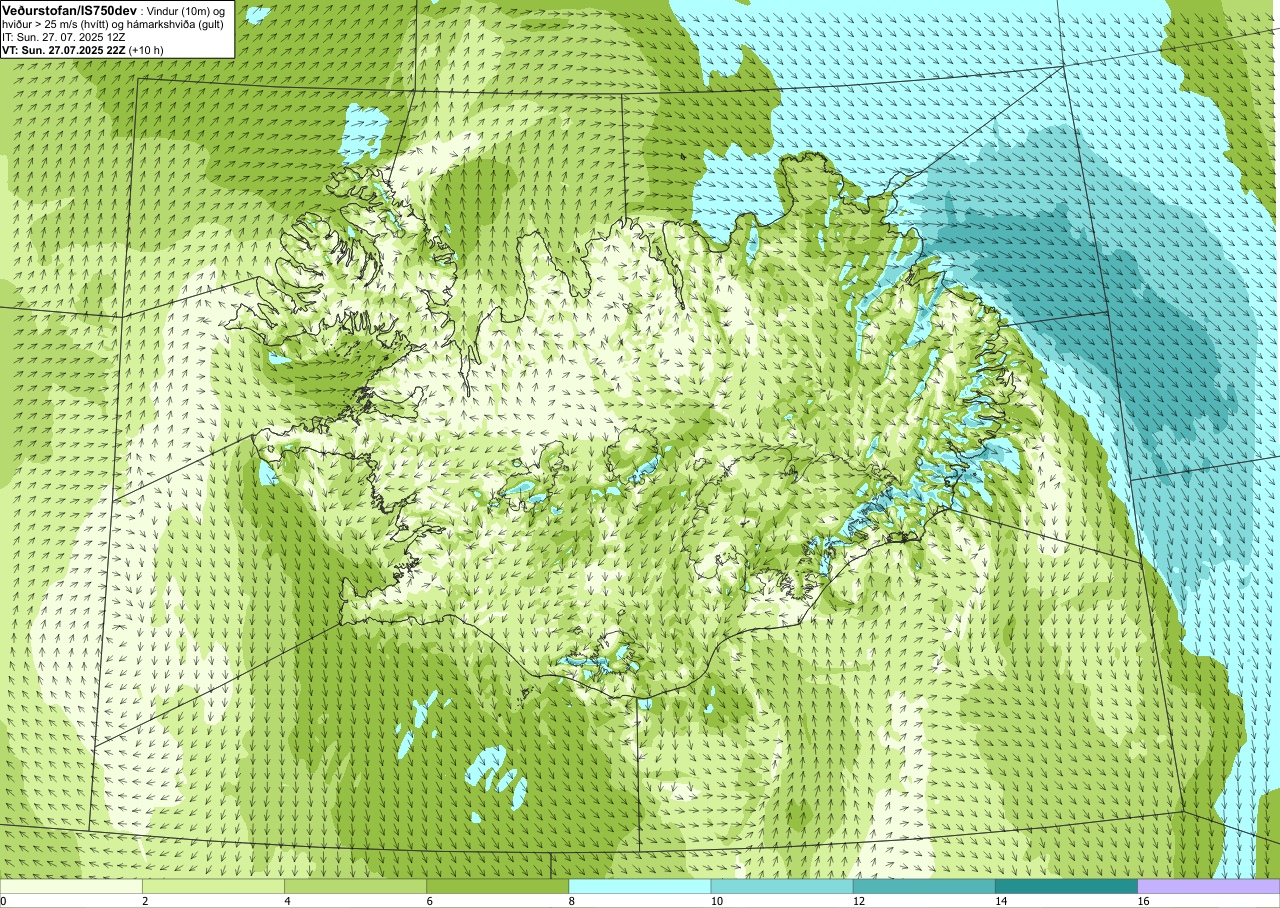
Task: Click the purple above-16 m/s legend swatch
Action: click(1209, 886)
